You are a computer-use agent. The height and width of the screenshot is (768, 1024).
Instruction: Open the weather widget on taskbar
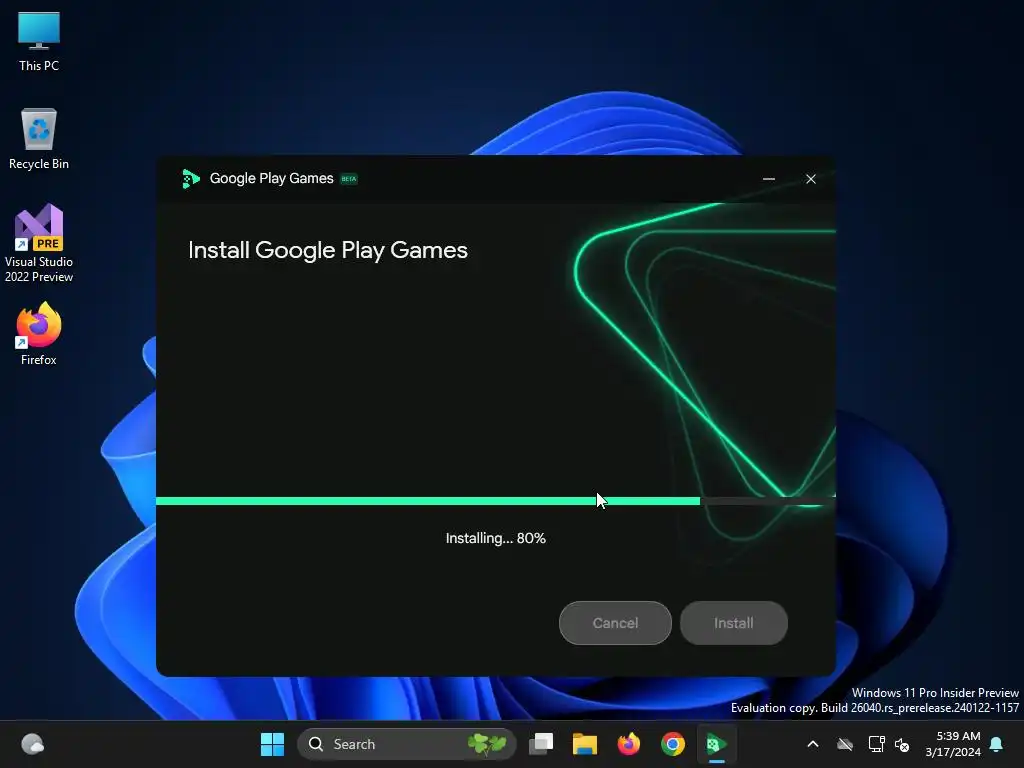(x=32, y=744)
